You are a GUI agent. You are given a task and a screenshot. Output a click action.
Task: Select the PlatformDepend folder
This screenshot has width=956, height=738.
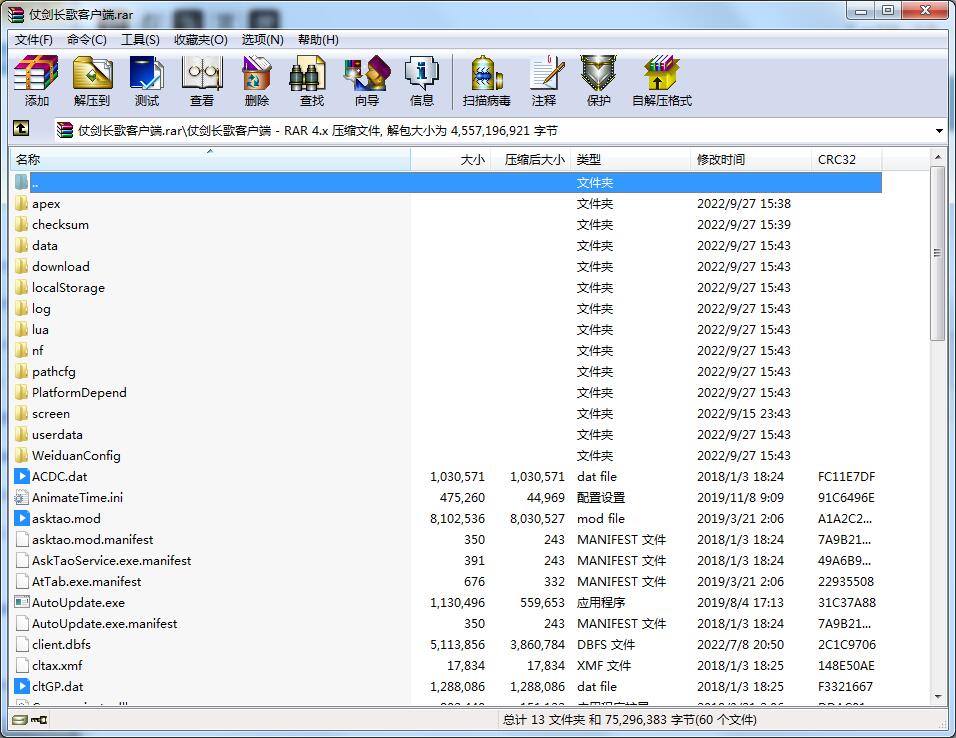pyautogui.click(x=447, y=392)
